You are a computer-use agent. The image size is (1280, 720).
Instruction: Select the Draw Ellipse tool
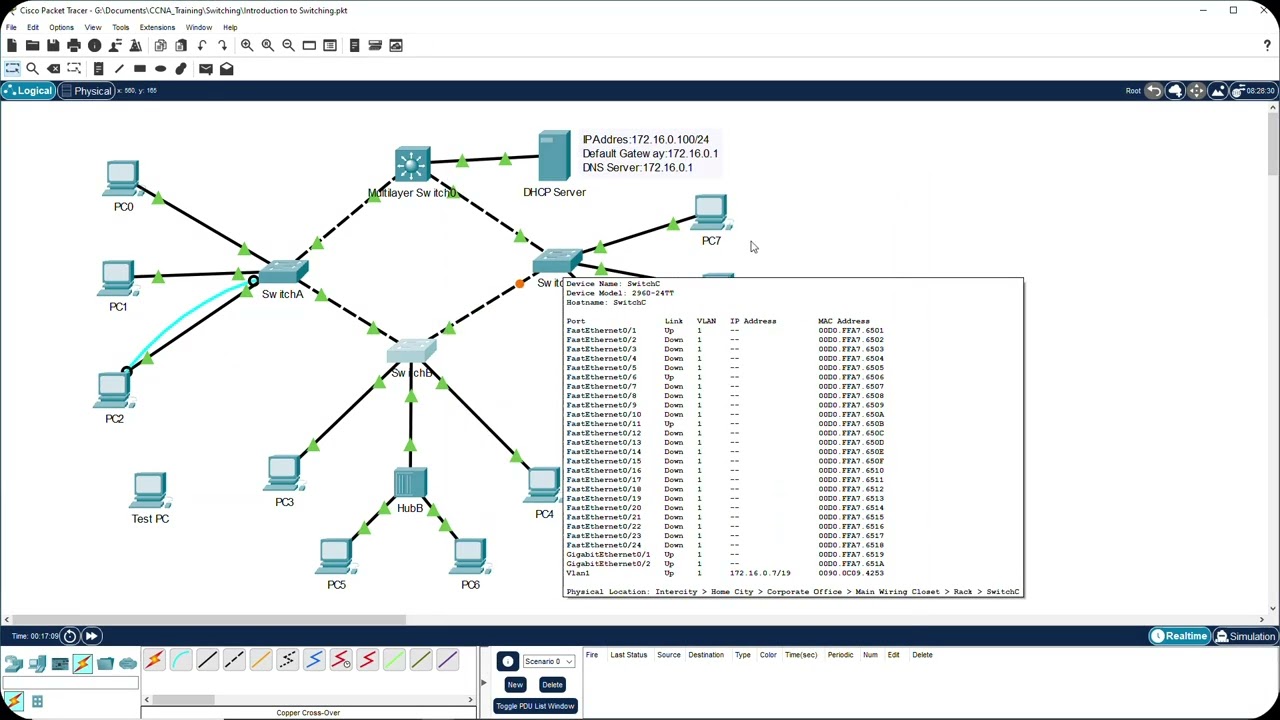(160, 69)
